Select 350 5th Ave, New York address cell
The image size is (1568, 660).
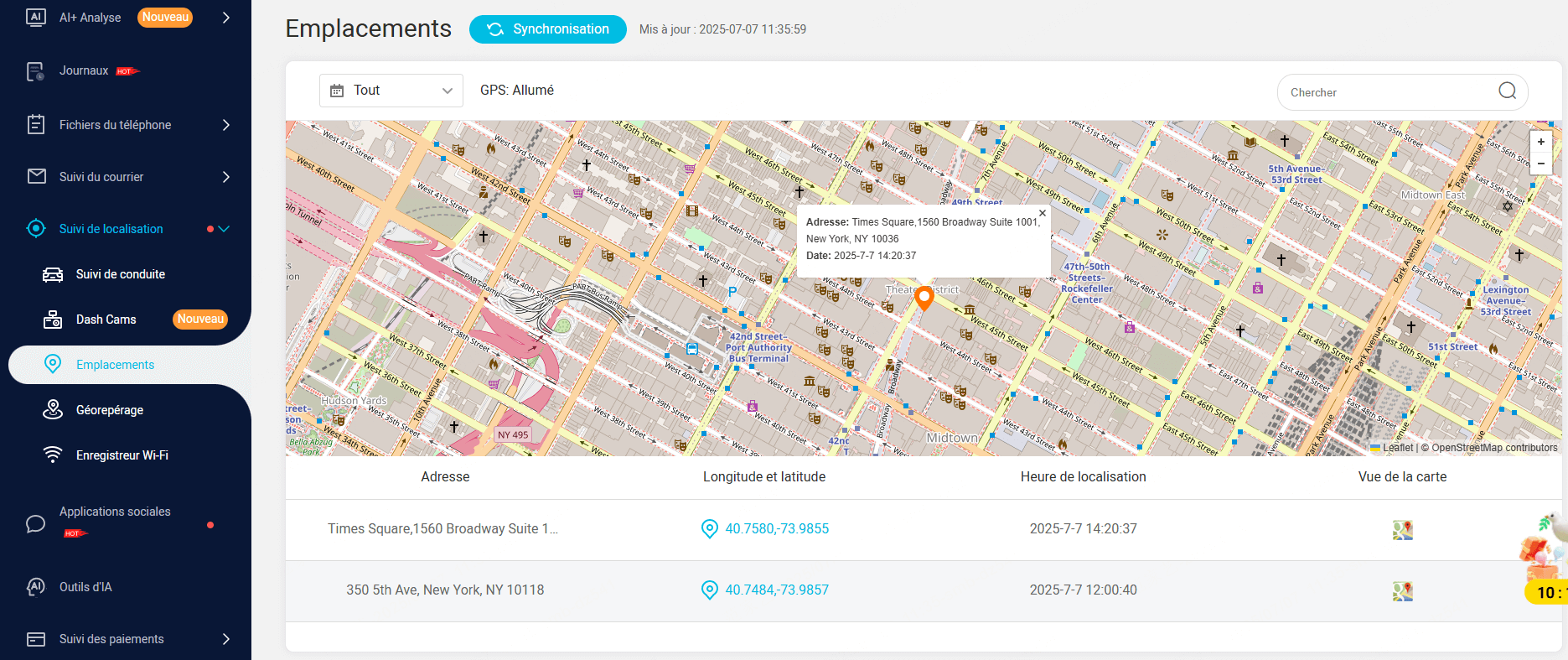(445, 590)
